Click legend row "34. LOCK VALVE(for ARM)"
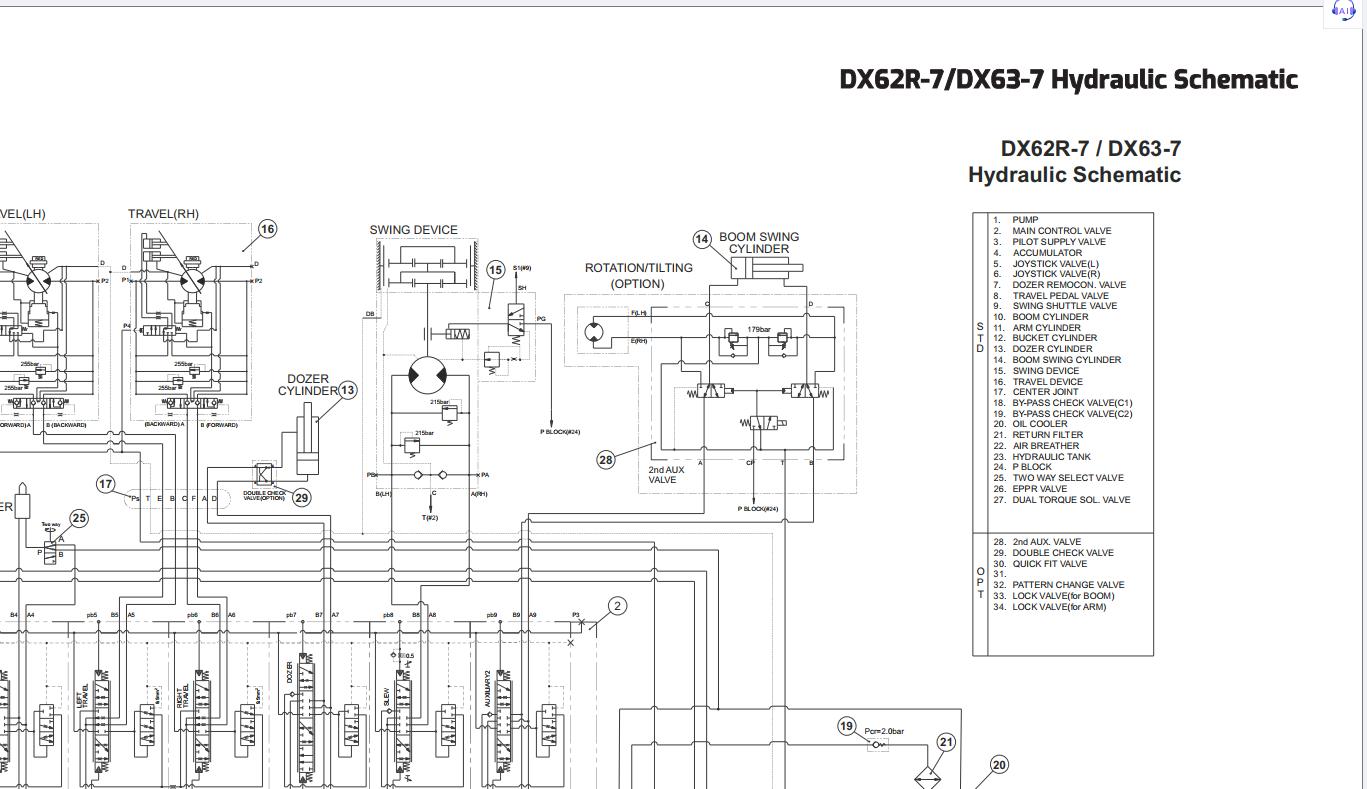Image resolution: width=1367 pixels, height=789 pixels. pyautogui.click(x=1049, y=607)
